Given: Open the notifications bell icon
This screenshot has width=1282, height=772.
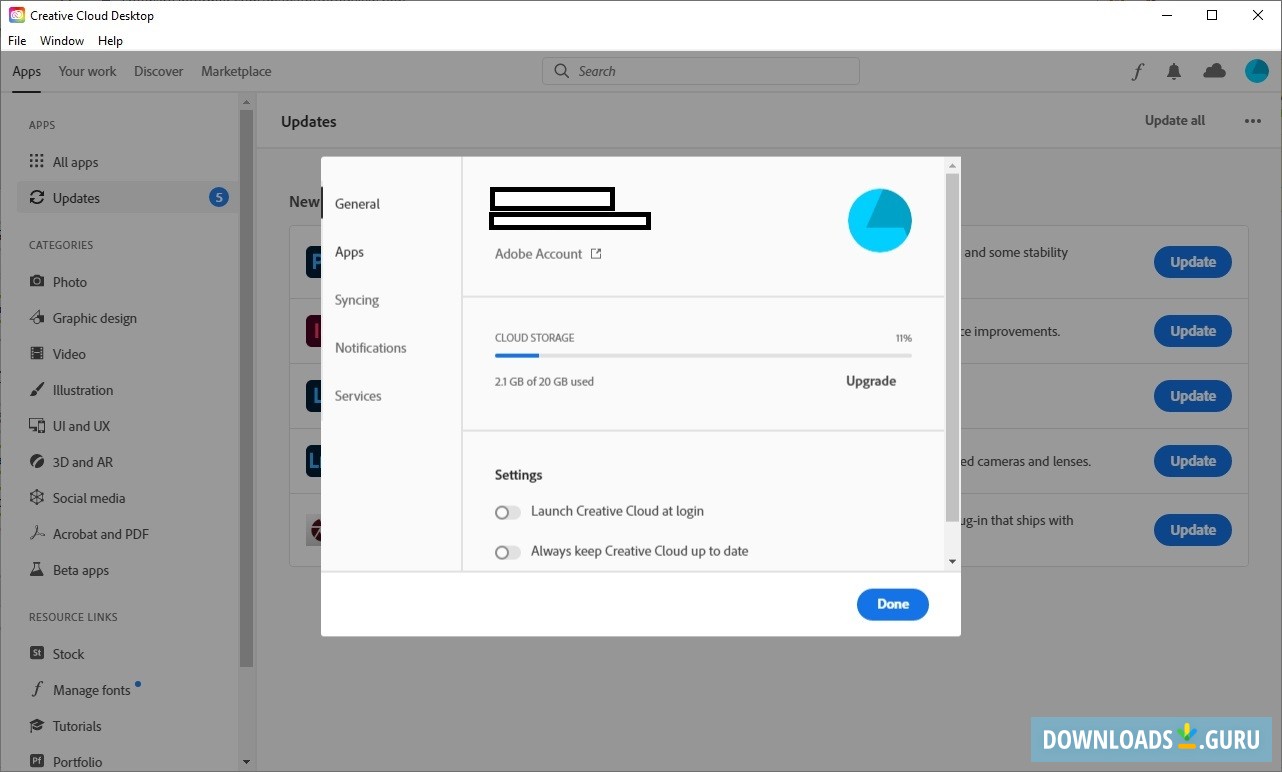Looking at the screenshot, I should pyautogui.click(x=1174, y=71).
